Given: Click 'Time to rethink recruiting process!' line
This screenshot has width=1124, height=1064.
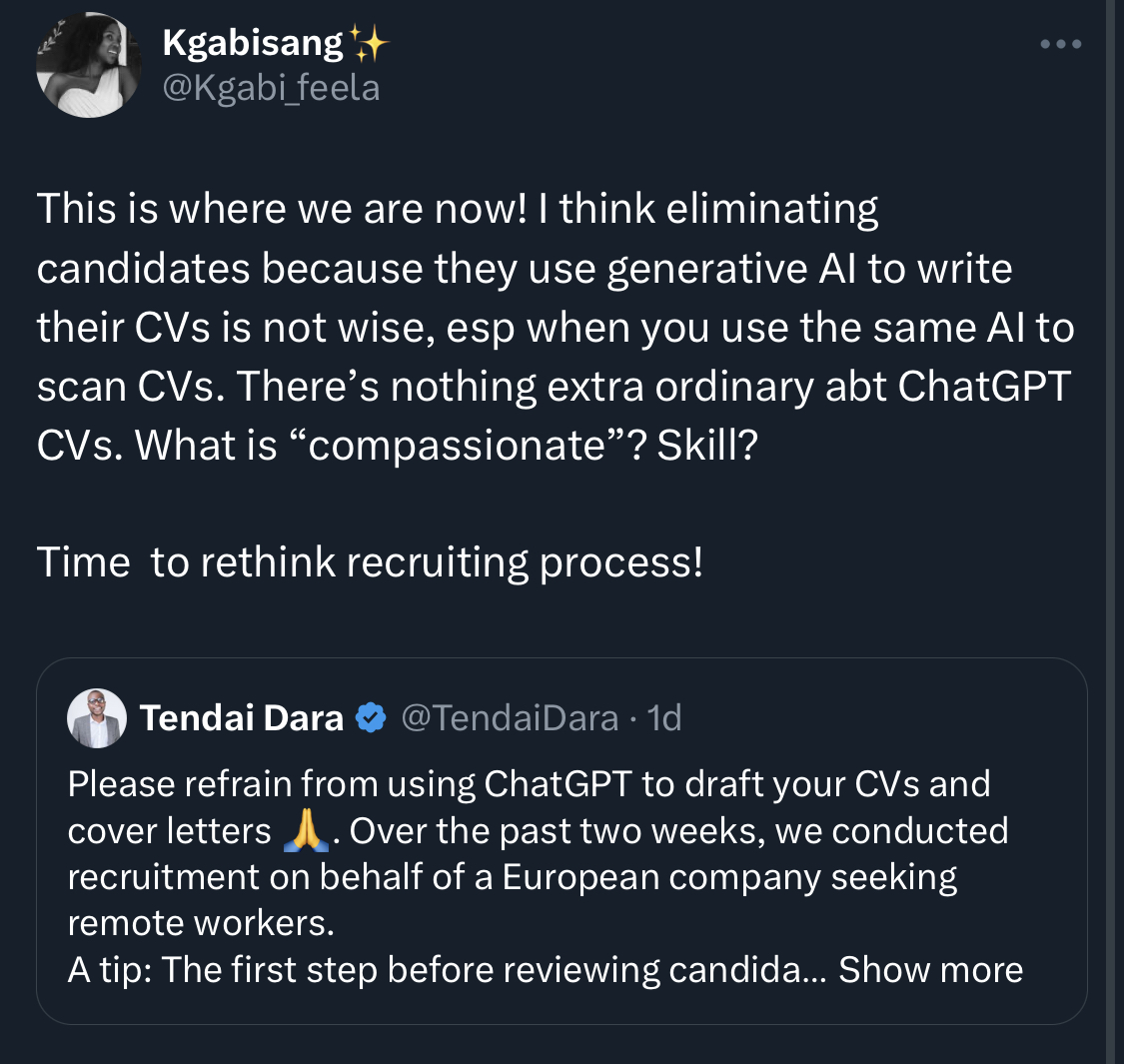Looking at the screenshot, I should point(370,562).
